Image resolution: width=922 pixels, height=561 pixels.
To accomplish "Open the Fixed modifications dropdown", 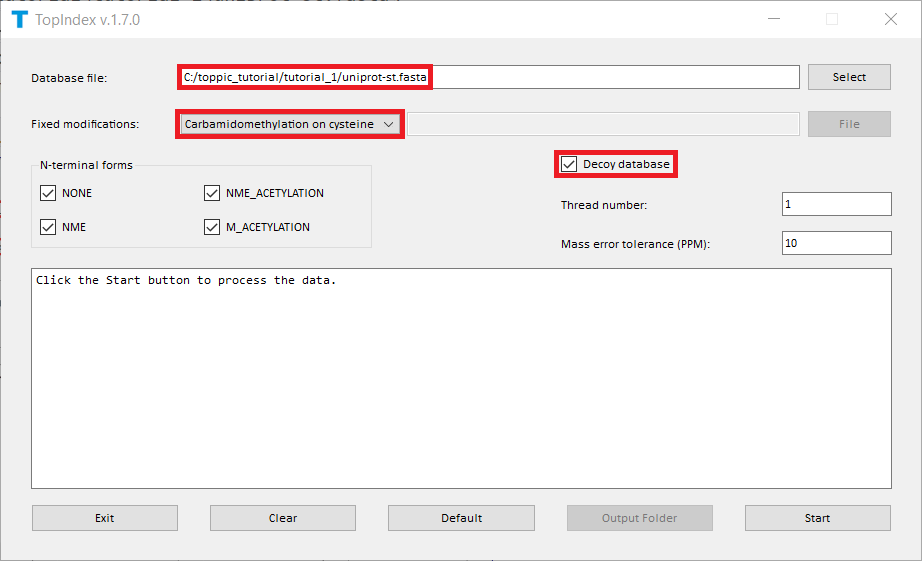I will tap(290, 124).
